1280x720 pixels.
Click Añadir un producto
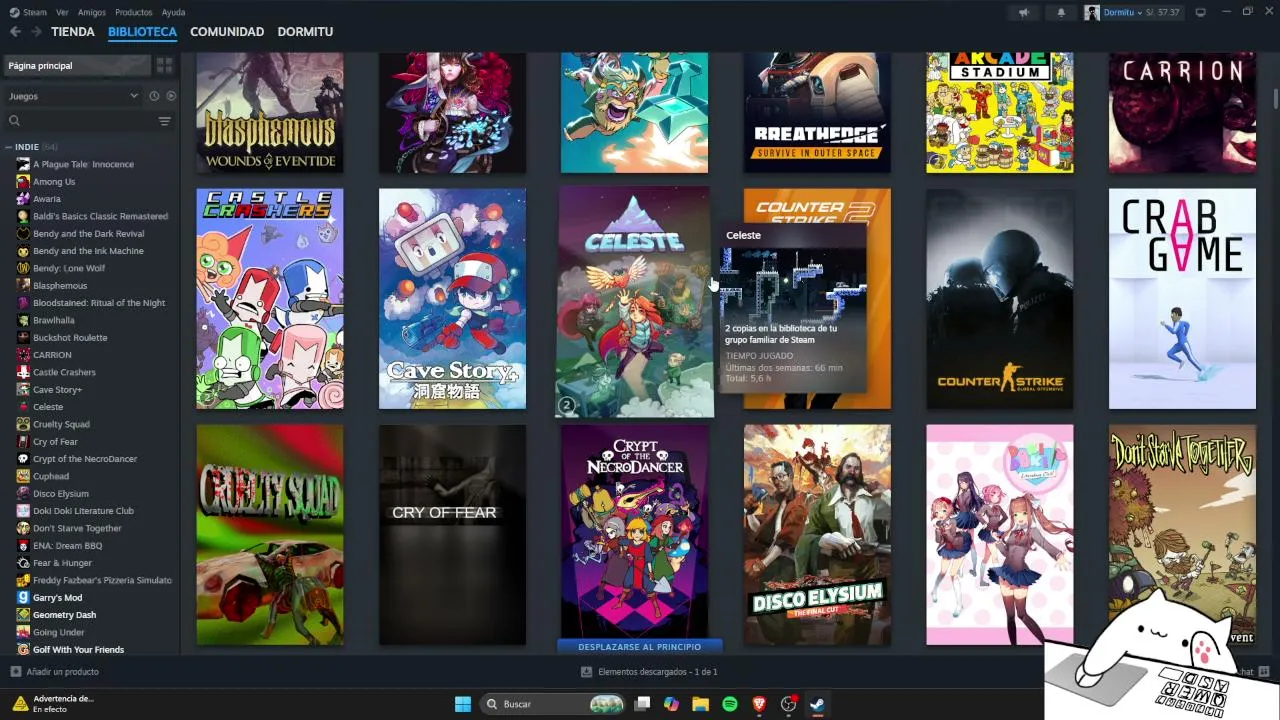pos(55,672)
